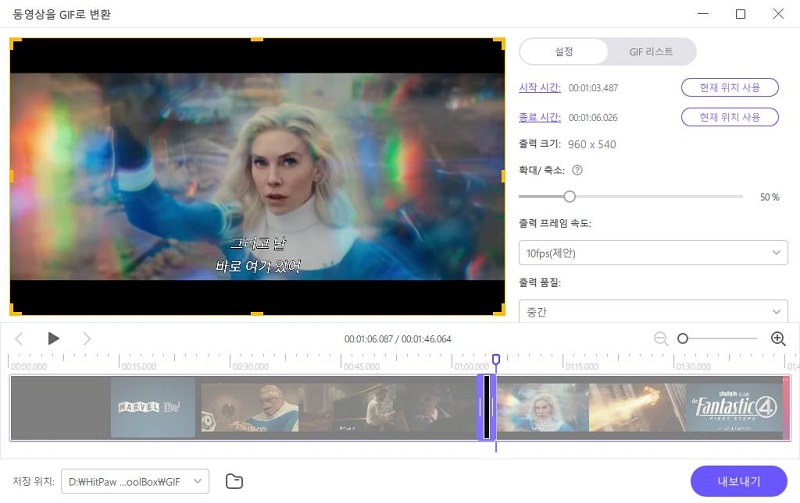Click the 00:15.000 mark on the ruler
800x503 pixels.
(x=139, y=366)
